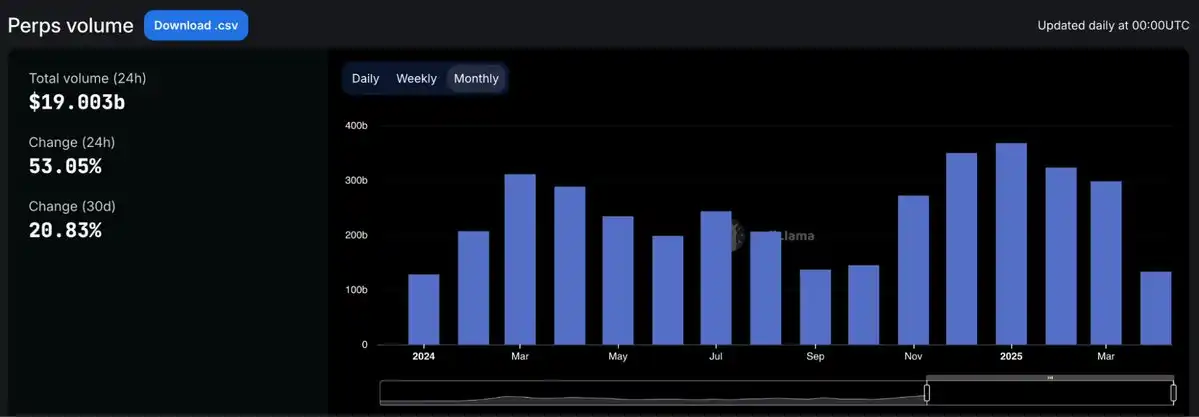1199x417 pixels.
Task: Click the 20.83% 30-day change value
Action: 65,230
